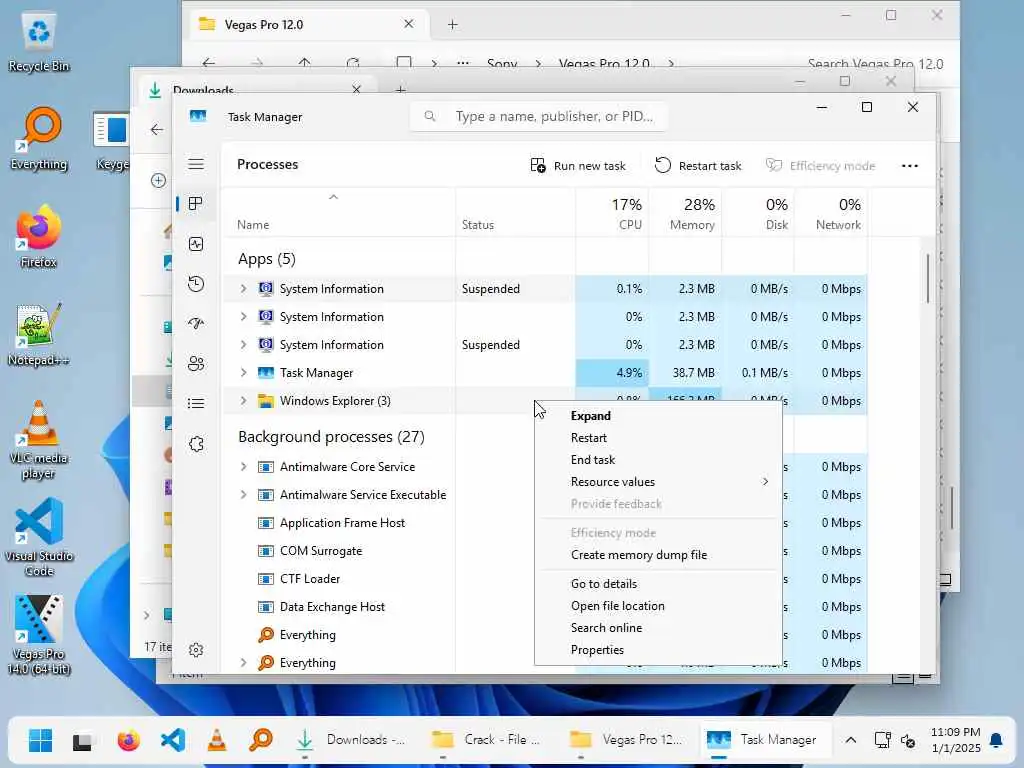
Task: Expand Windows Explorer (3) process group
Action: click(x=244, y=401)
